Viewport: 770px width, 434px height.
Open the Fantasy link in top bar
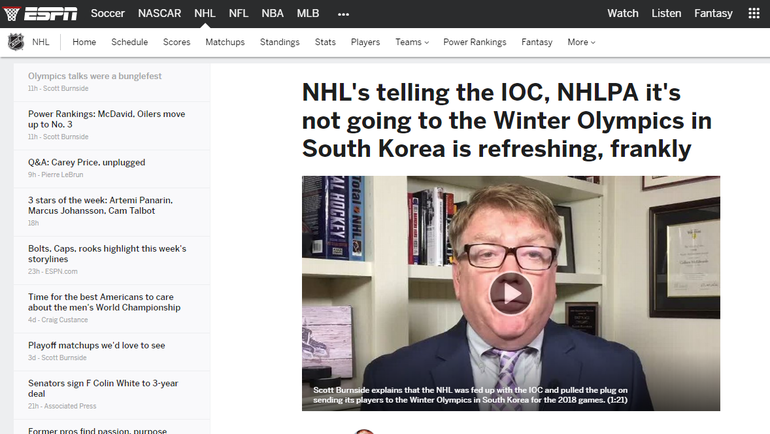713,14
